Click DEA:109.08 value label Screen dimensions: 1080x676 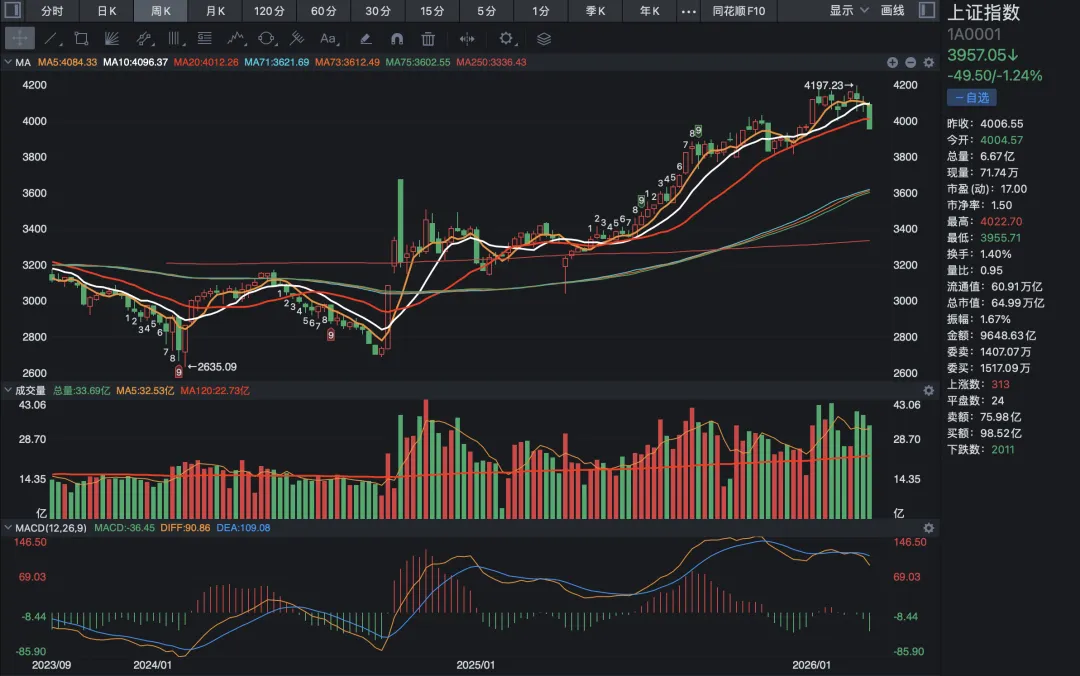243,528
